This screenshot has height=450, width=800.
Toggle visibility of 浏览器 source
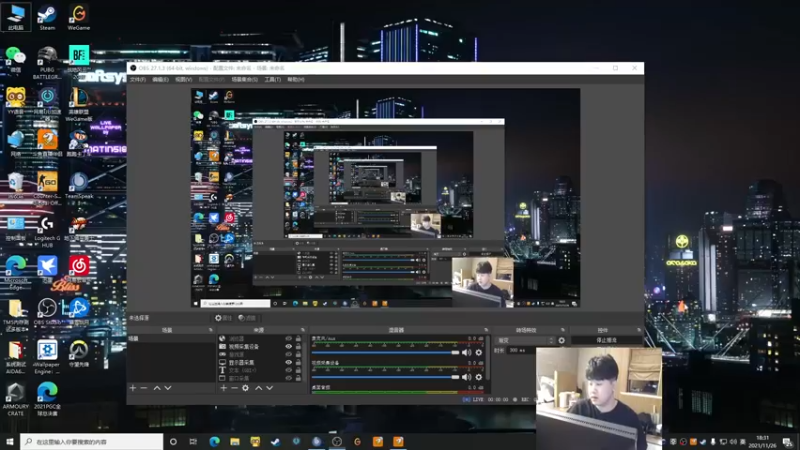(288, 338)
